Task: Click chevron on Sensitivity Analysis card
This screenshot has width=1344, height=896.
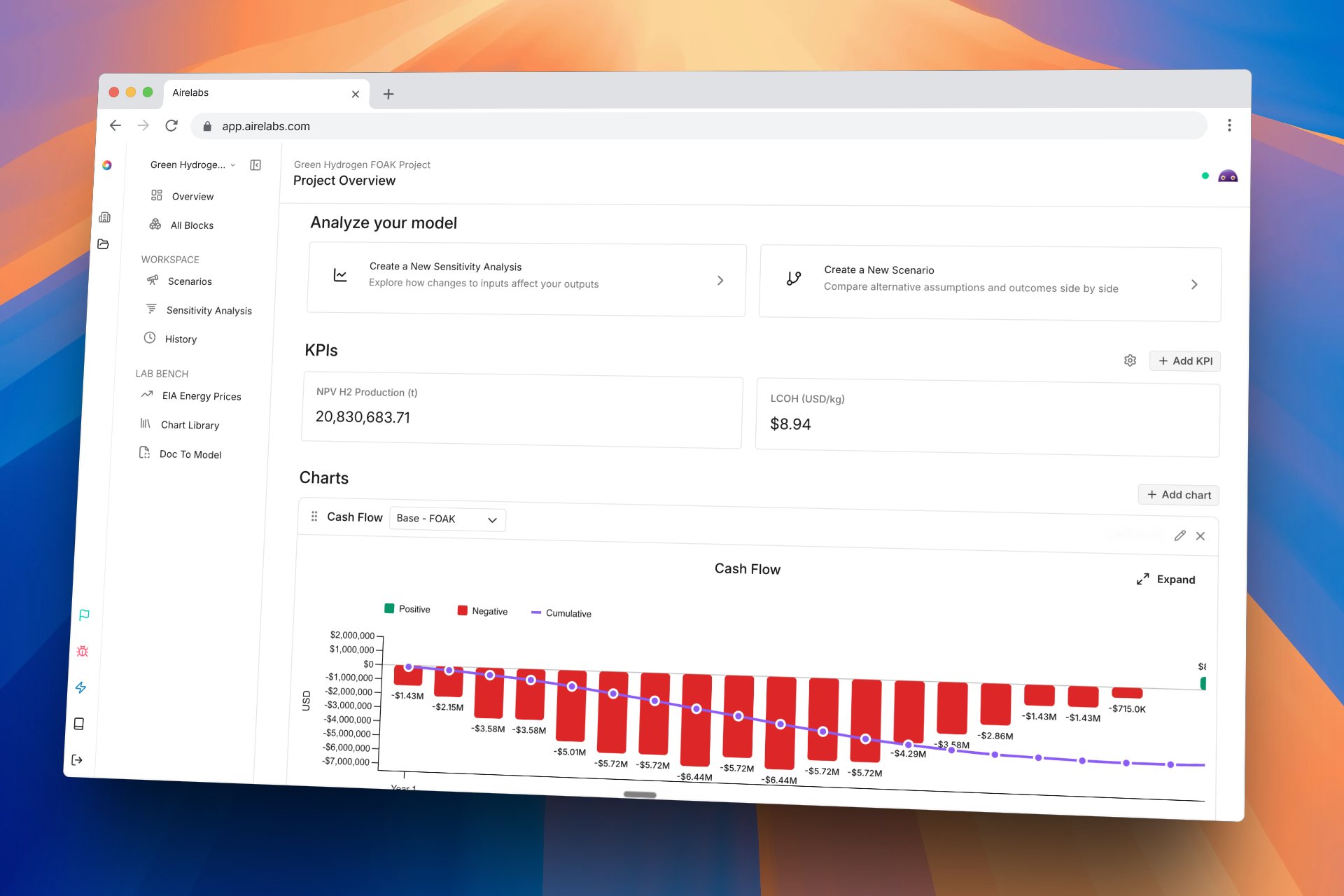Action: click(720, 280)
